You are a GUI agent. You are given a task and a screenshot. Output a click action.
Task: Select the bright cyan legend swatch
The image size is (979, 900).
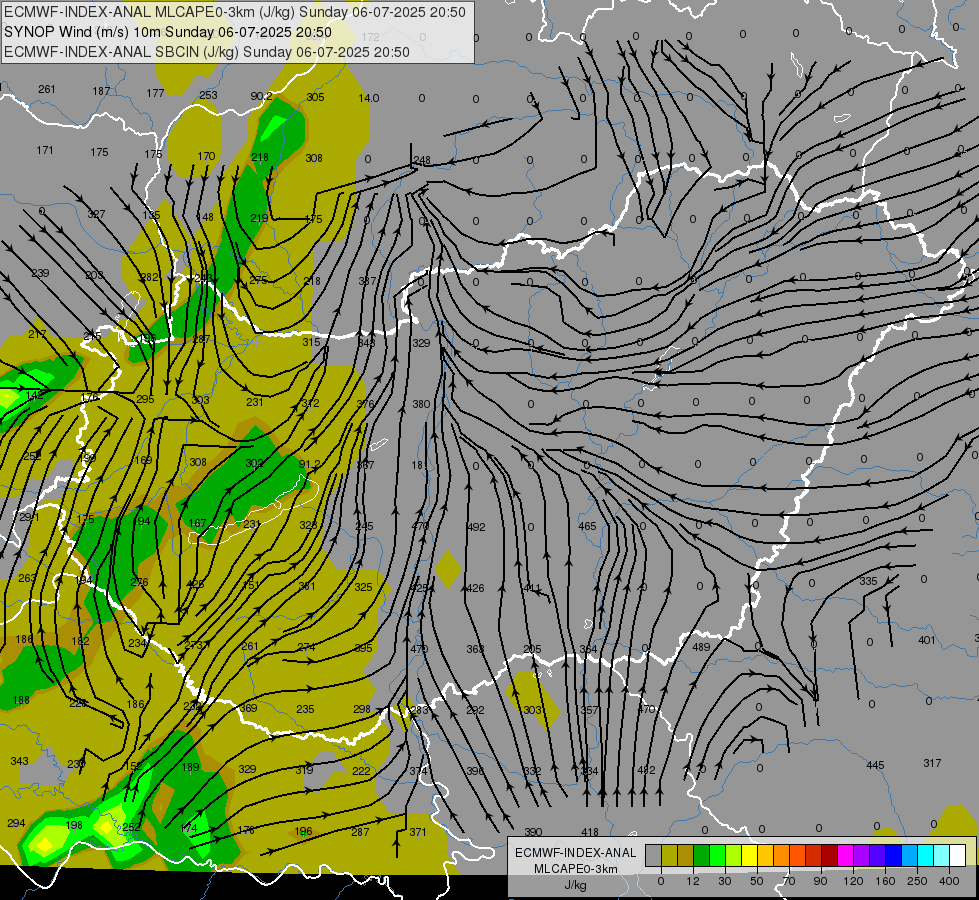927,855
